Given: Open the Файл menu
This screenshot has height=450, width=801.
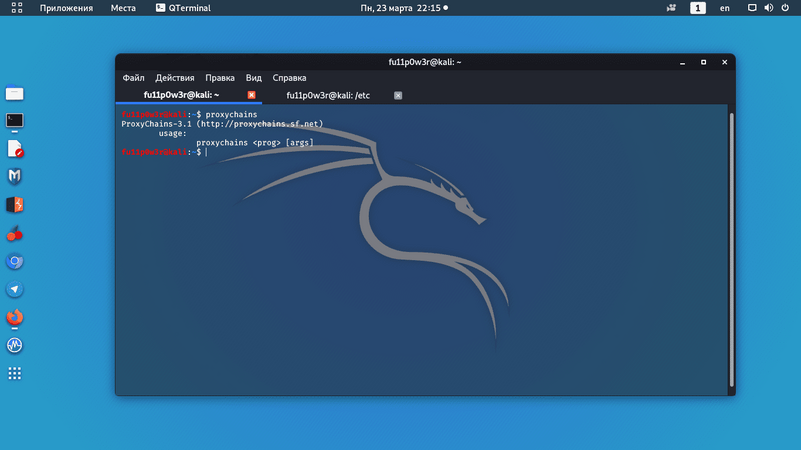Looking at the screenshot, I should click(133, 78).
